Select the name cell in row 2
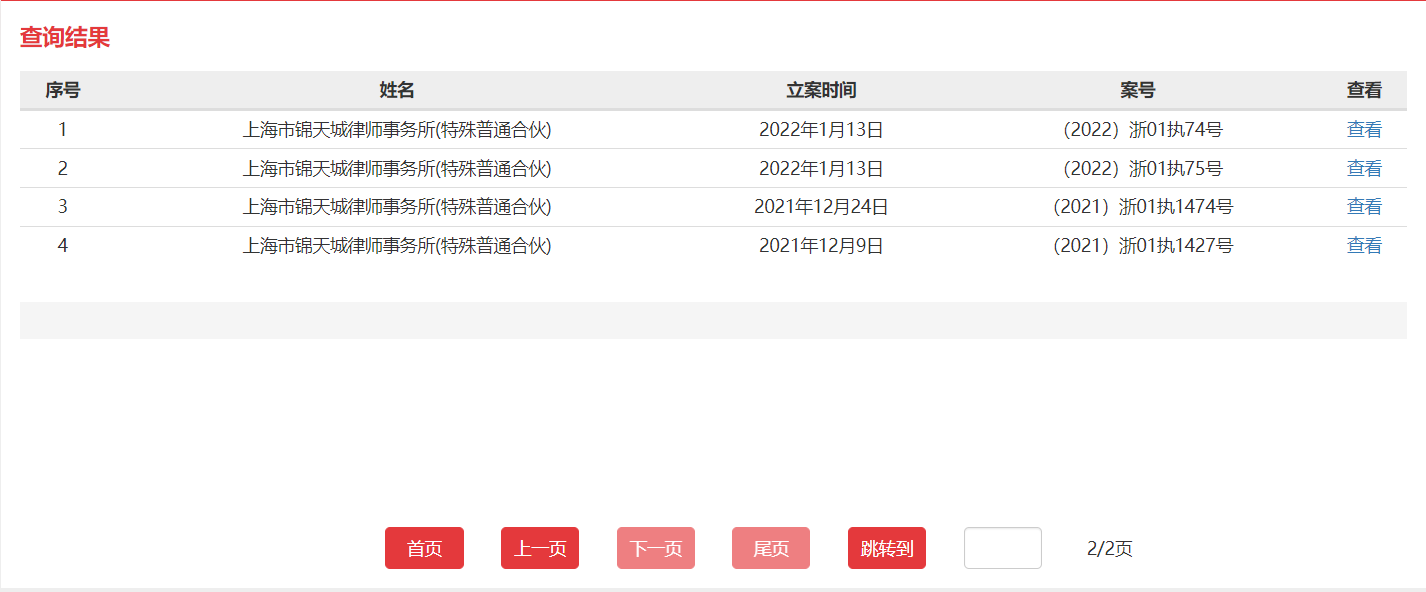The image size is (1426, 592). (397, 168)
